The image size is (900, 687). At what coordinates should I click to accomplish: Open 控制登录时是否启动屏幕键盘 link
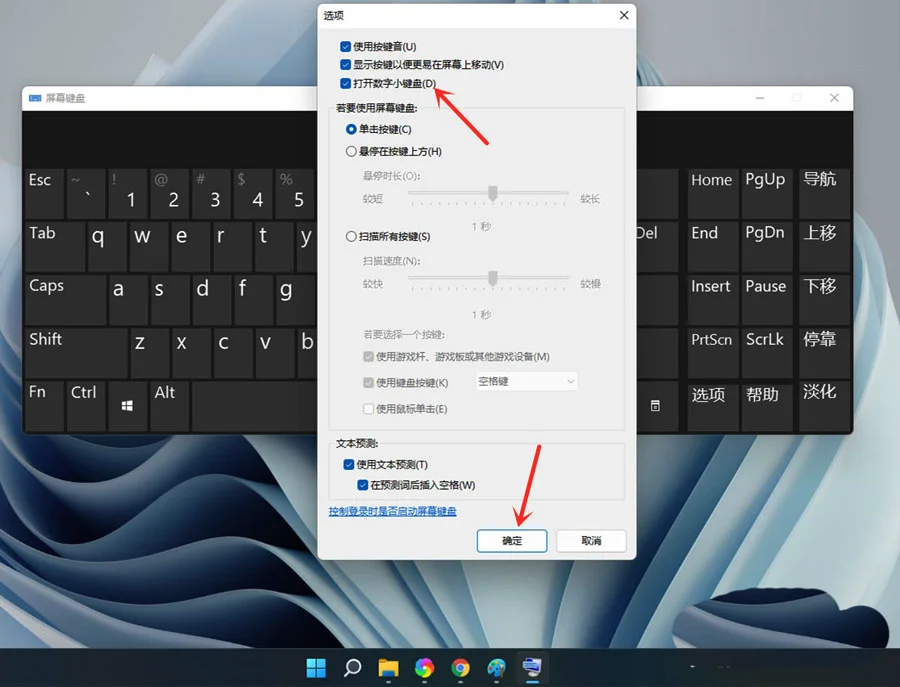(393, 511)
